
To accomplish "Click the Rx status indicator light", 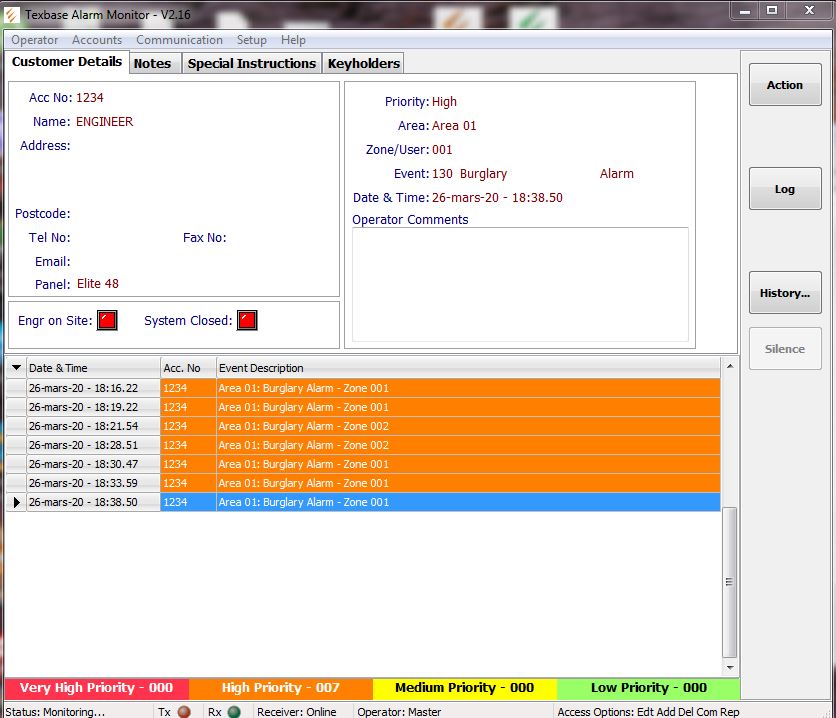I will (233, 712).
